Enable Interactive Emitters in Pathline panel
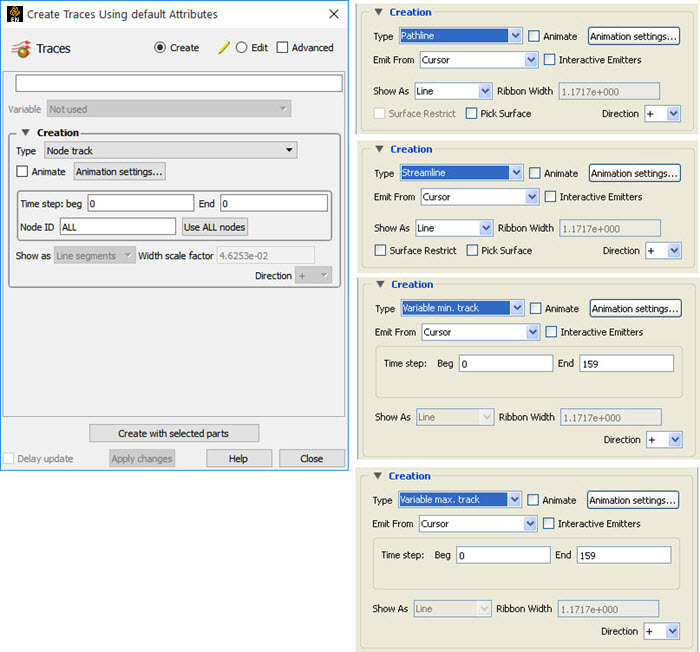 (x=550, y=59)
